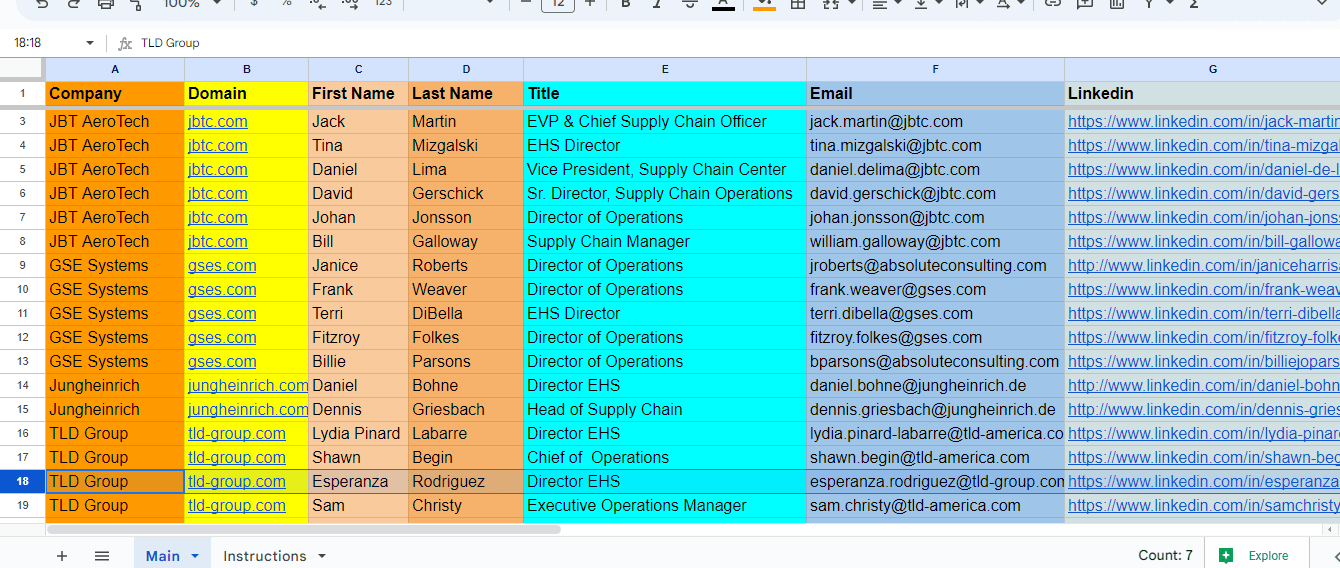Switch to the Instructions sheet tab
This screenshot has height=568, width=1340.
pyautogui.click(x=265, y=556)
